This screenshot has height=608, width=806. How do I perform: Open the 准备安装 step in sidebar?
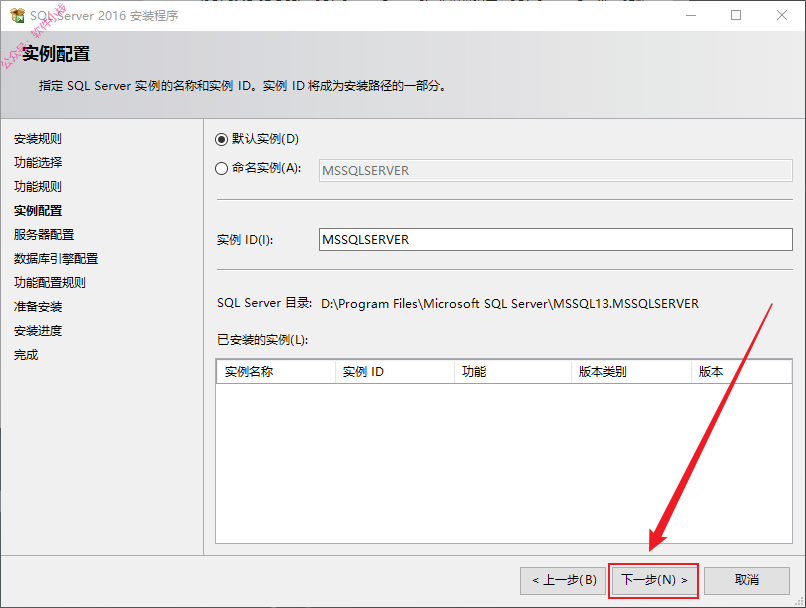(x=38, y=307)
